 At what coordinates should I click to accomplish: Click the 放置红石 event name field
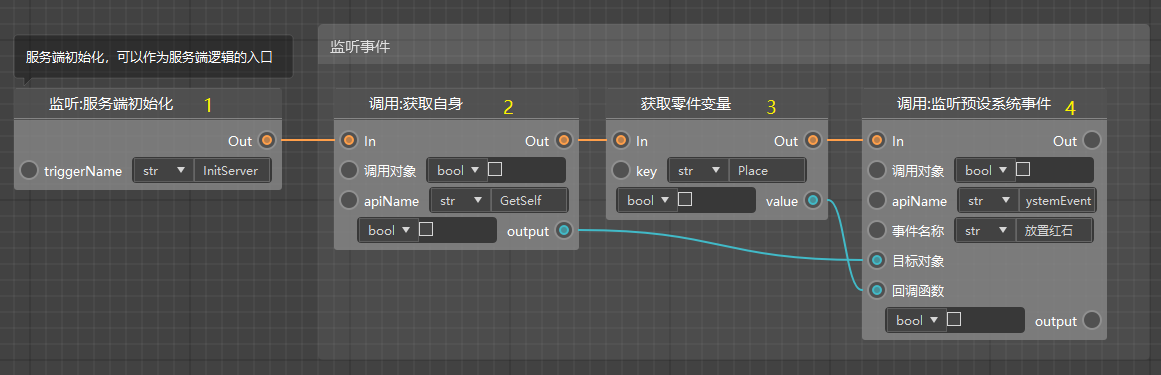click(x=1054, y=230)
